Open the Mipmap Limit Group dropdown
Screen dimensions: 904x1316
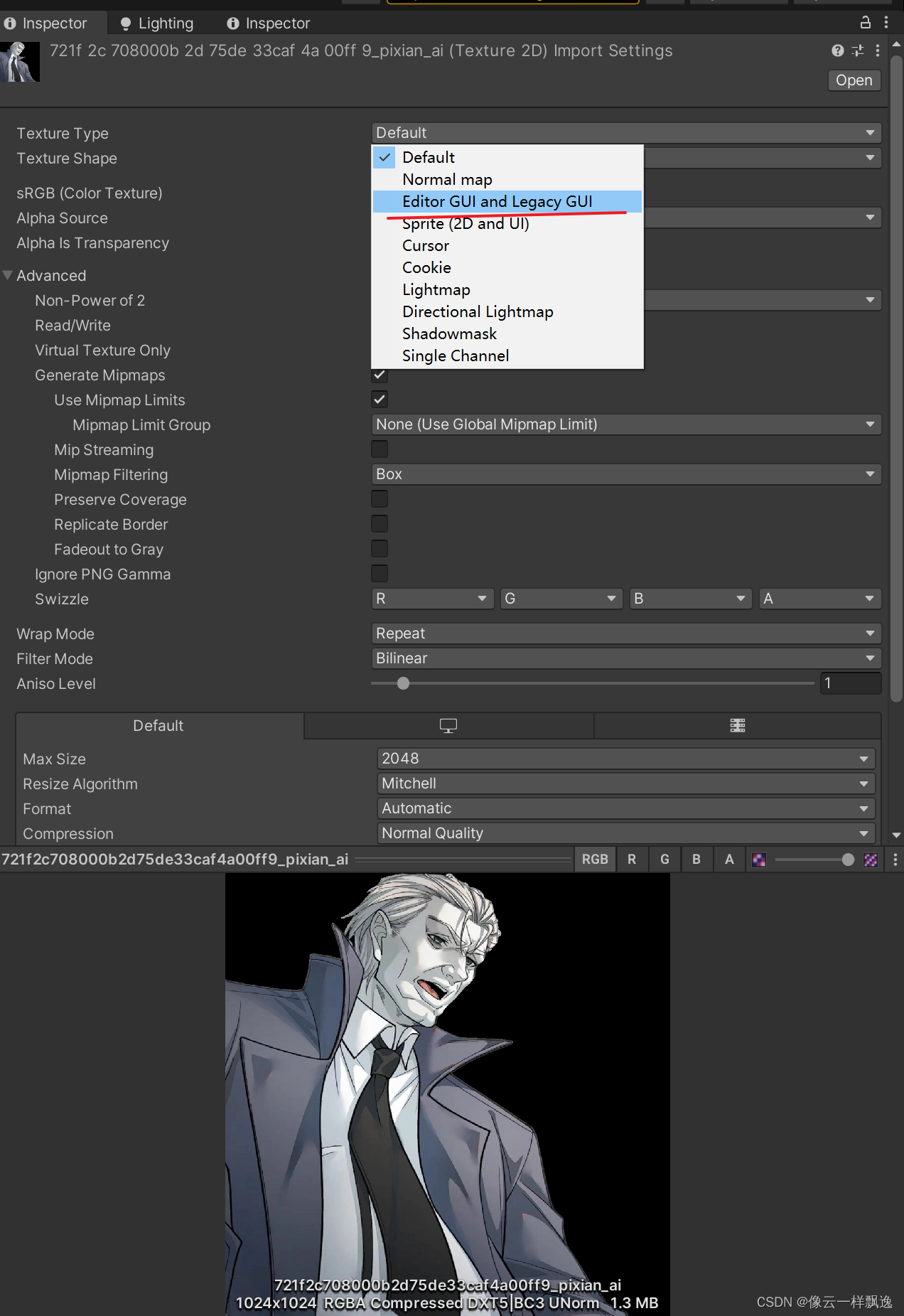tap(626, 424)
